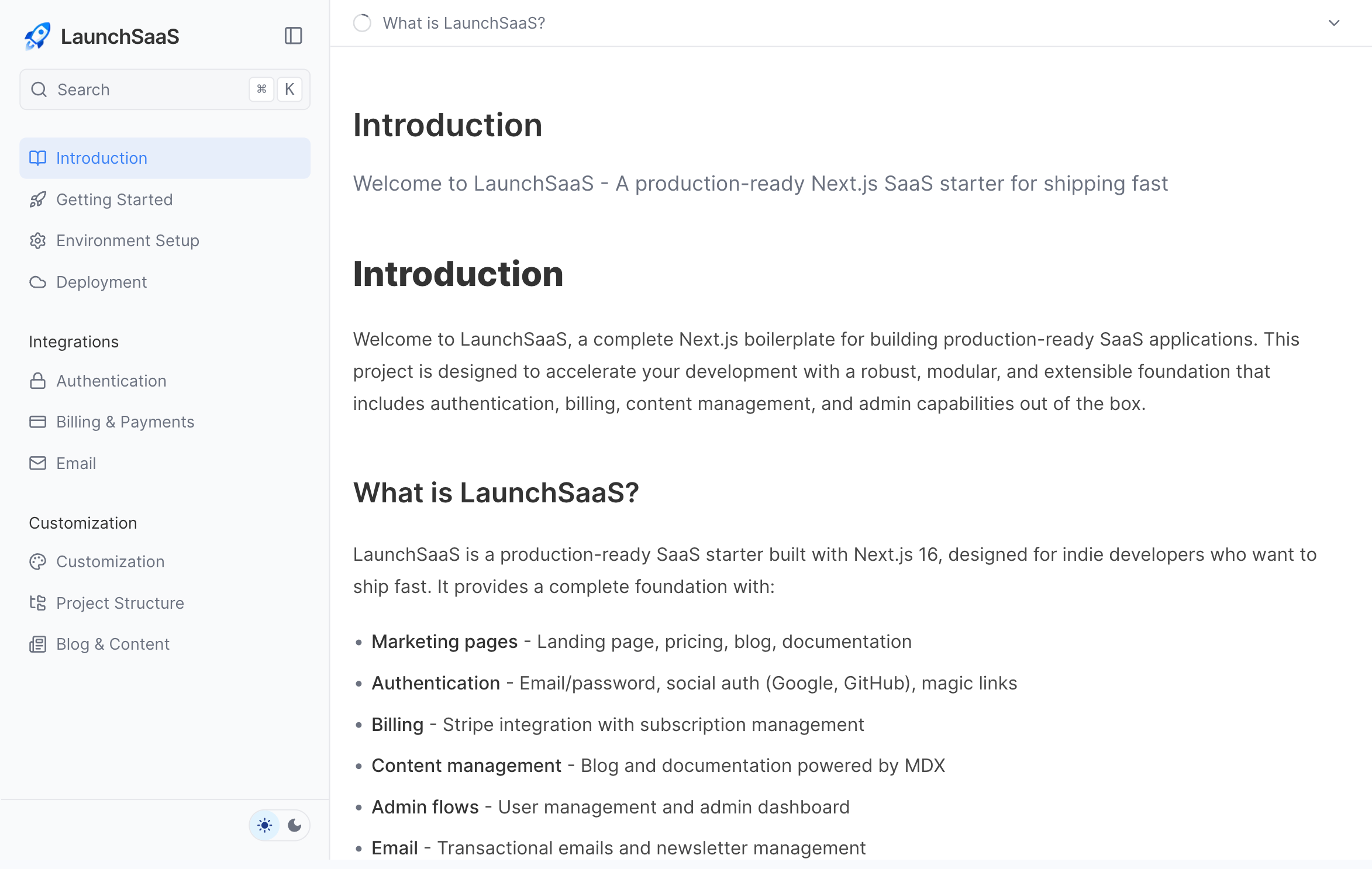Open the Introduction page from the sidebar
Viewport: 1372px width, 869px height.
click(x=102, y=158)
